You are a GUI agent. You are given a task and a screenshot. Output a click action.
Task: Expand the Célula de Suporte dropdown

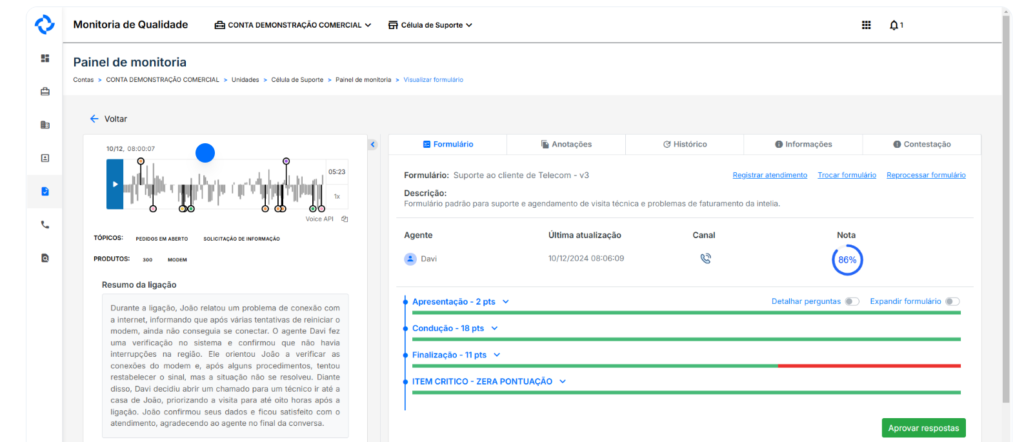pos(430,25)
